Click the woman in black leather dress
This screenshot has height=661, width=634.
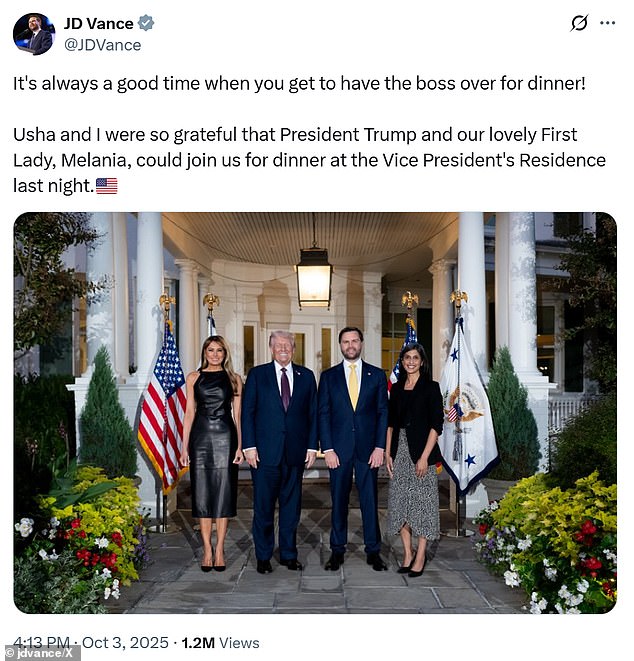(x=213, y=453)
